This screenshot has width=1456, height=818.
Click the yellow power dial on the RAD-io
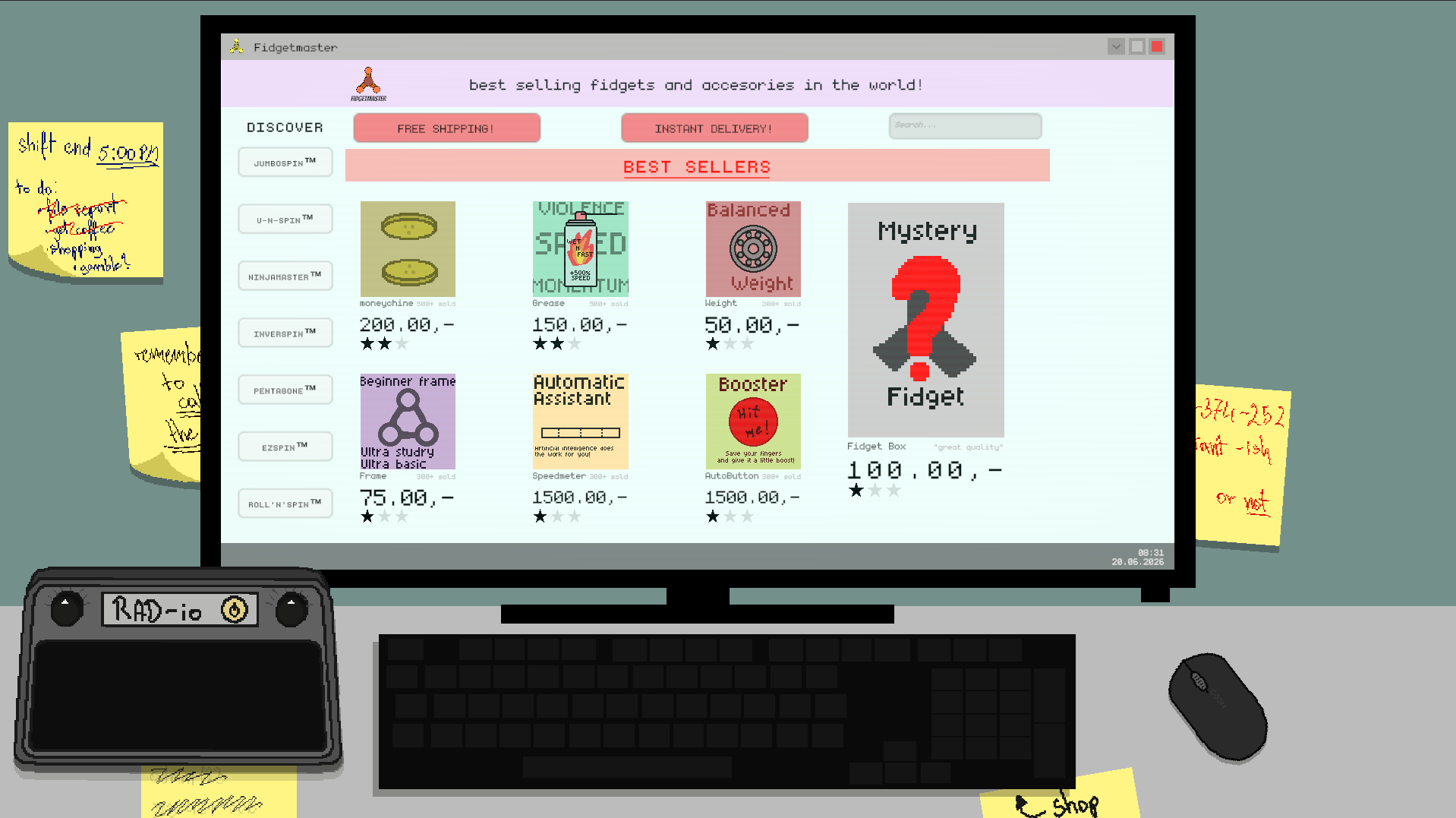(x=235, y=610)
